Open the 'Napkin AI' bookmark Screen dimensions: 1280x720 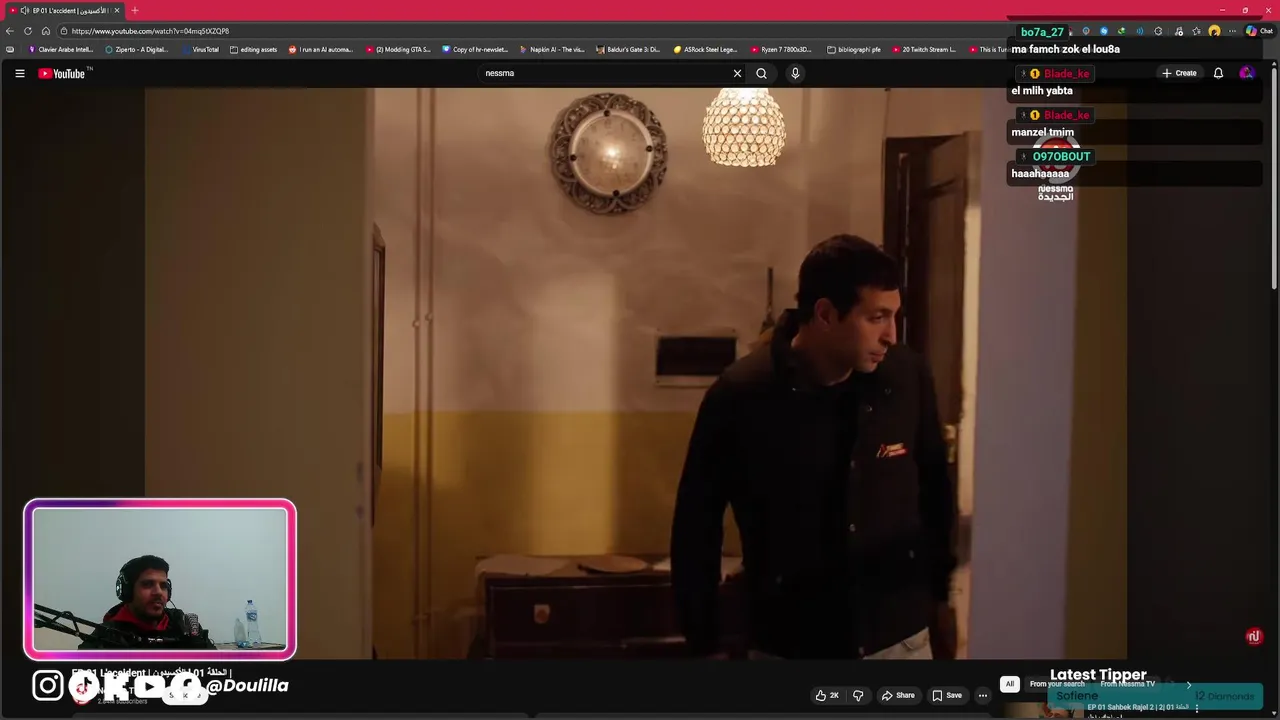(x=552, y=49)
